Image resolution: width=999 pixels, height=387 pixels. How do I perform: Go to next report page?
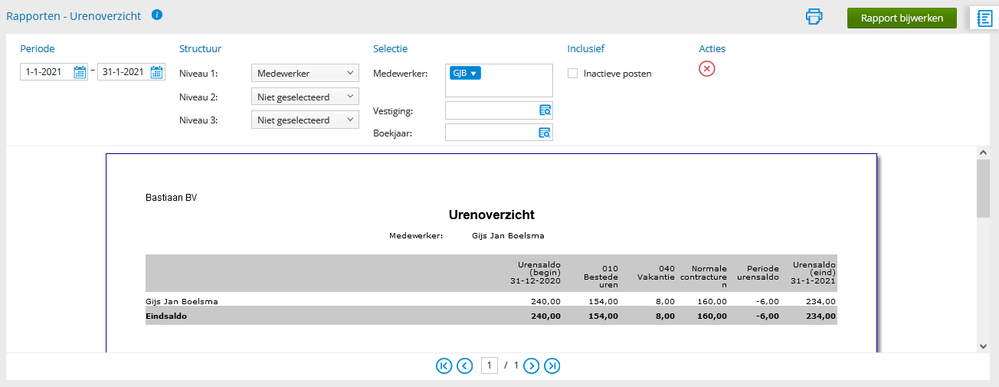tap(532, 365)
